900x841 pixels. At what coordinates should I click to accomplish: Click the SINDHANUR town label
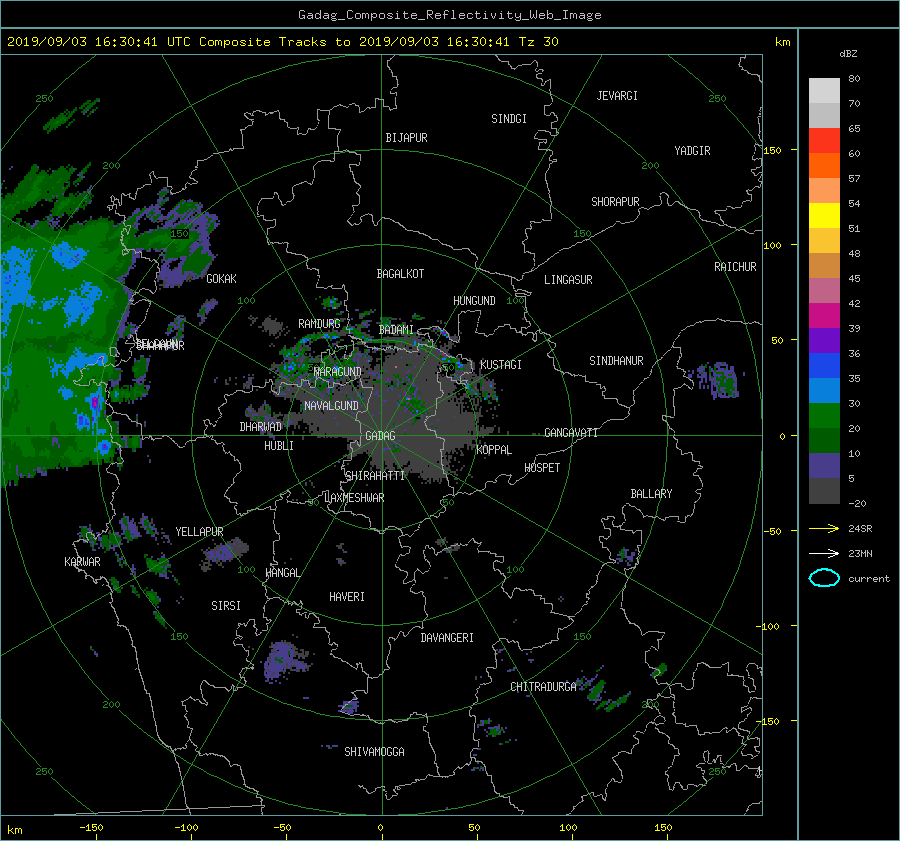[616, 361]
